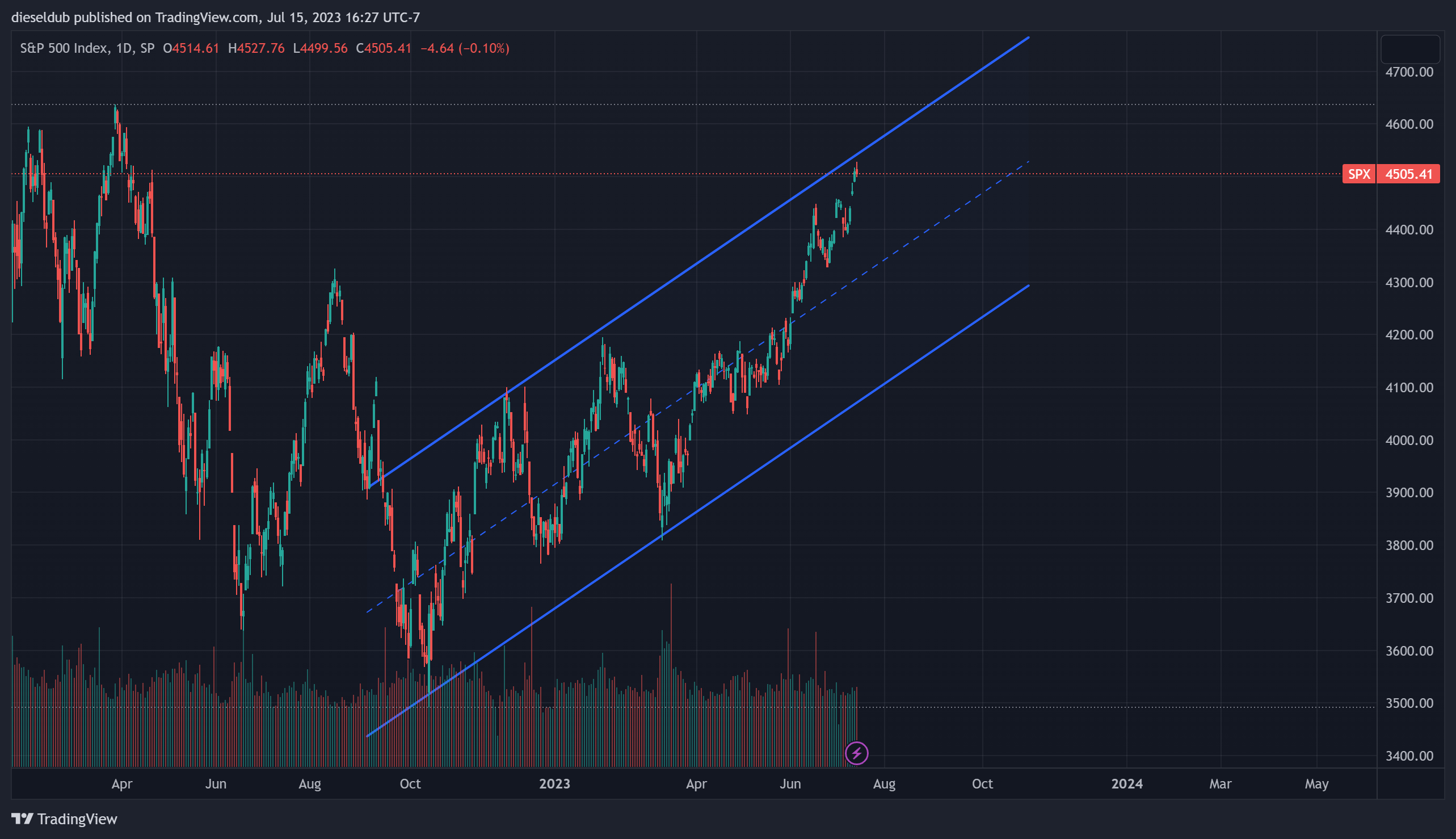Click the 1D interval label
The height and width of the screenshot is (839, 1456).
pyautogui.click(x=123, y=48)
